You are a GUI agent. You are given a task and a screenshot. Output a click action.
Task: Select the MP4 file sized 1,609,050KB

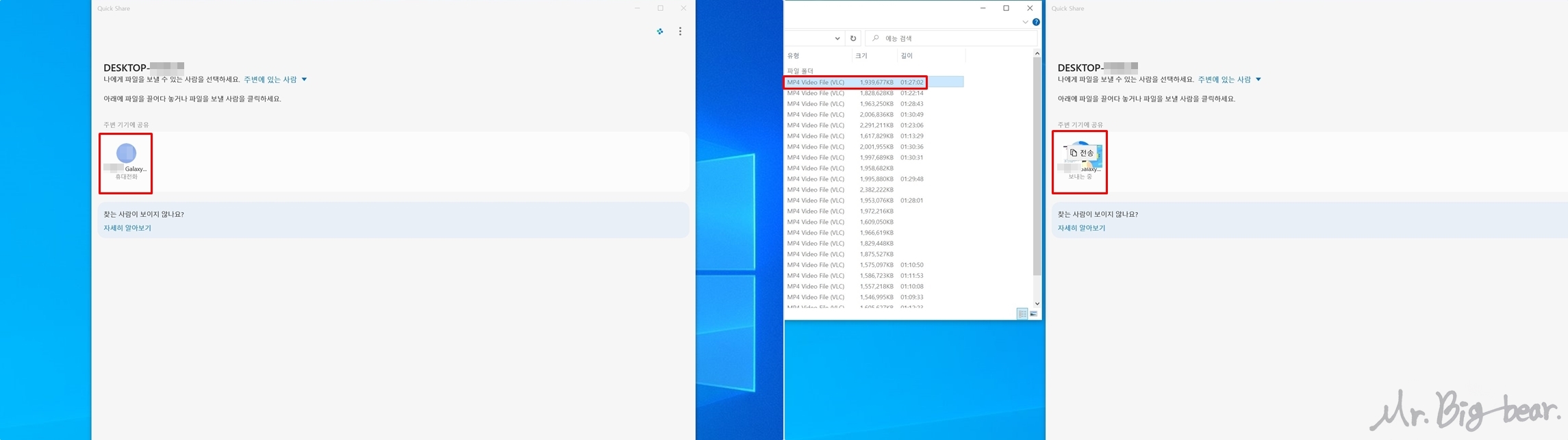(x=874, y=222)
